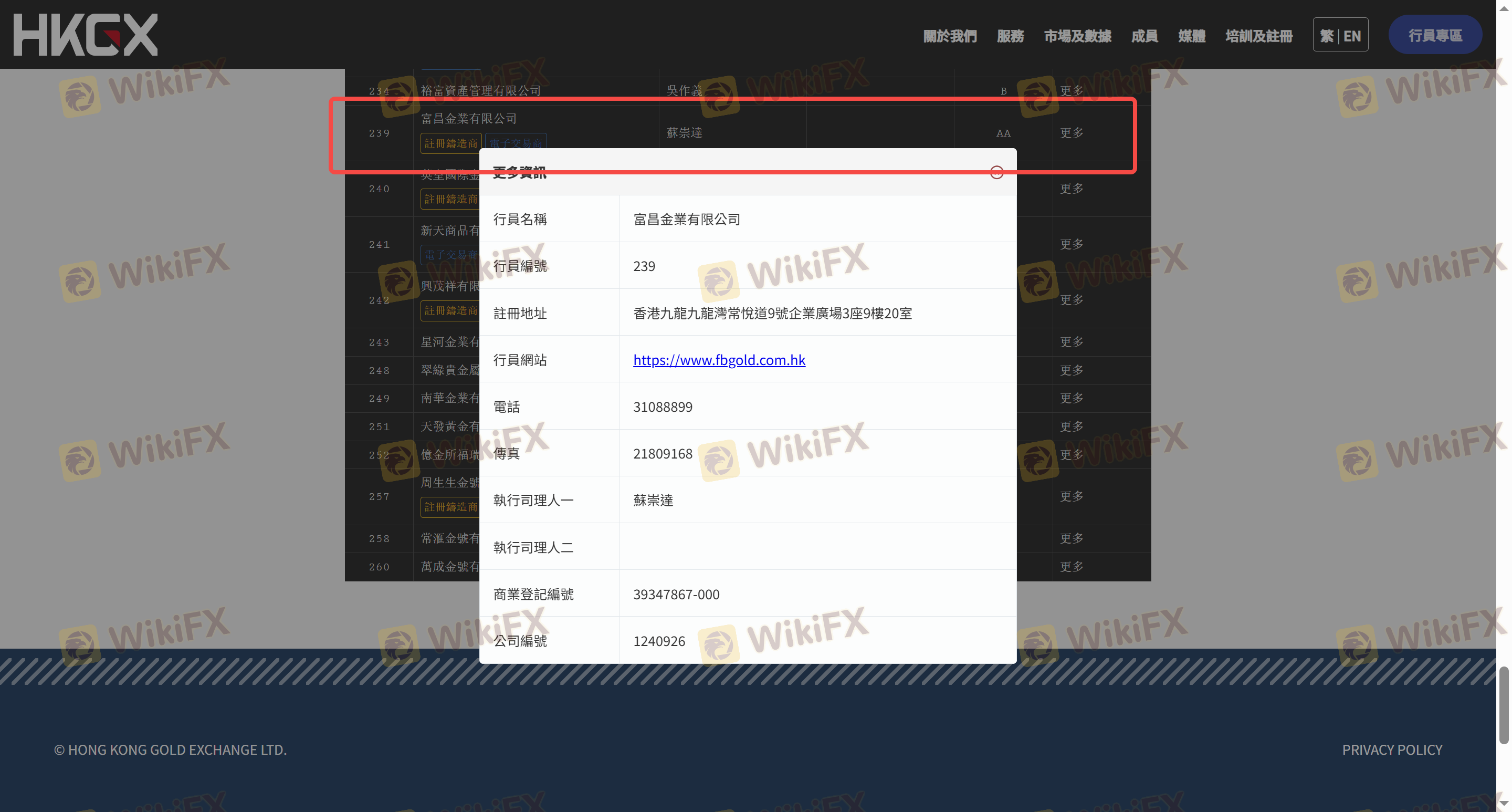Image resolution: width=1512 pixels, height=812 pixels.
Task: Click the page vertical scrollbar thumb
Action: click(1503, 704)
